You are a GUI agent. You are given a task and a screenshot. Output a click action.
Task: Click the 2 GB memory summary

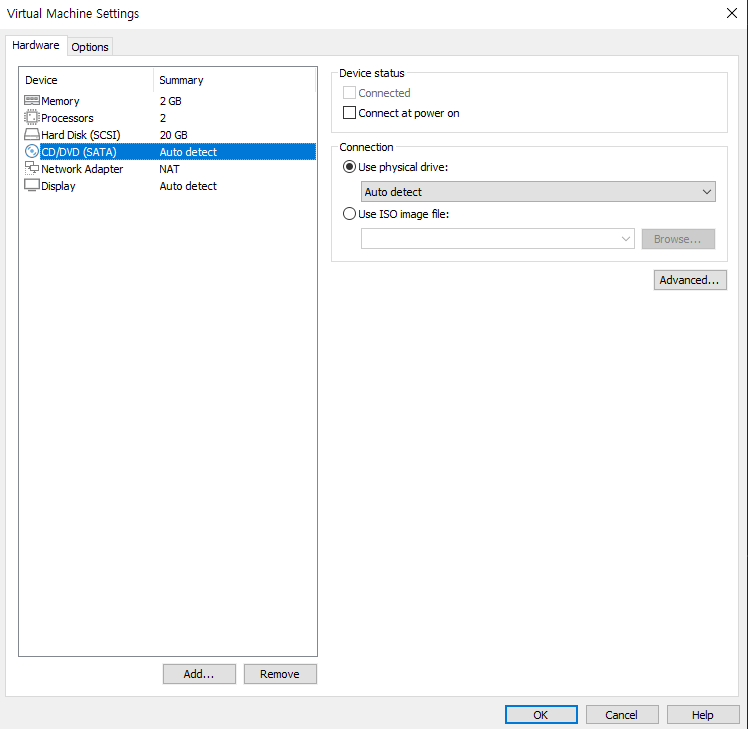[x=170, y=101]
